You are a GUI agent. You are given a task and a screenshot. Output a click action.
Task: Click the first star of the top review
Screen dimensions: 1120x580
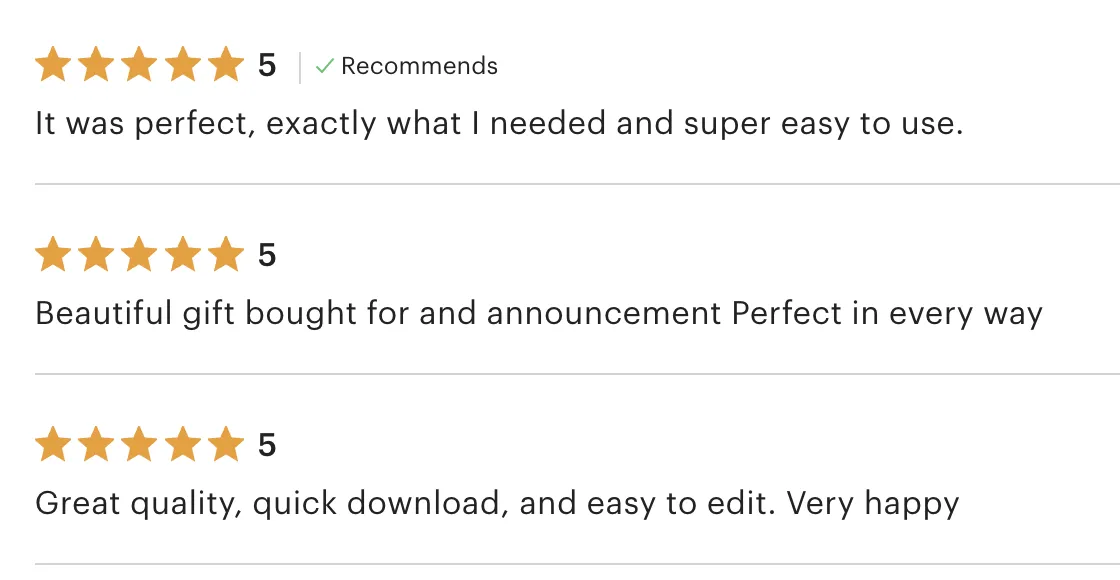tap(53, 64)
